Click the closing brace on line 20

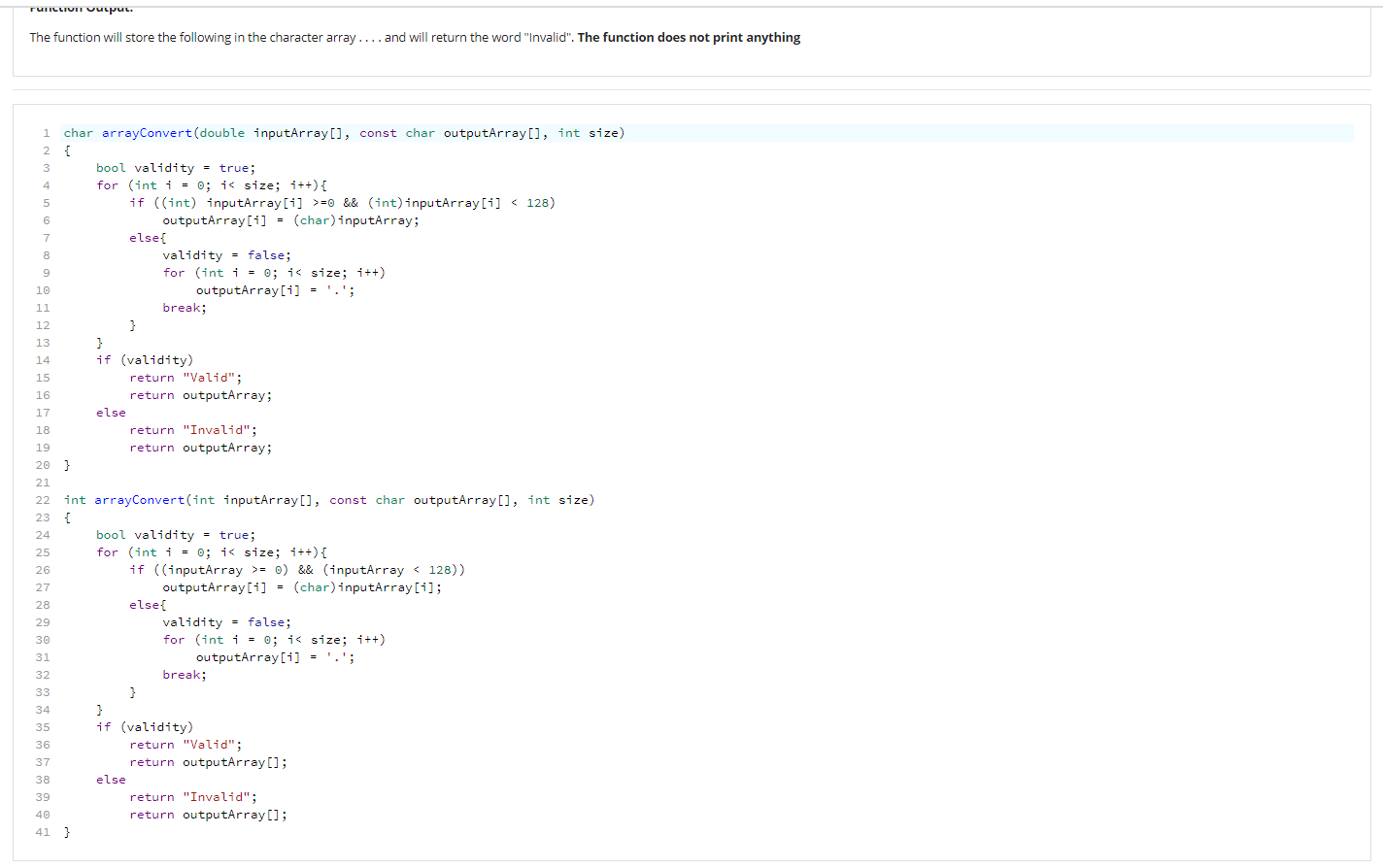pyautogui.click(x=66, y=464)
